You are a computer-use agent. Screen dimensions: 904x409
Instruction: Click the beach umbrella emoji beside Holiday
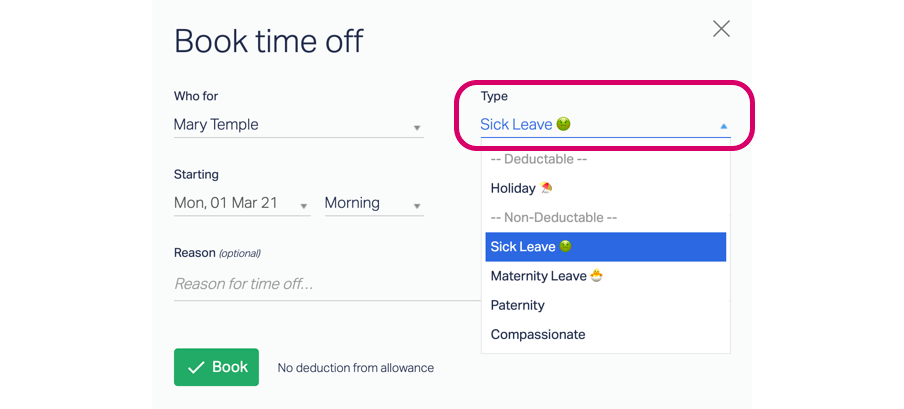(x=545, y=187)
